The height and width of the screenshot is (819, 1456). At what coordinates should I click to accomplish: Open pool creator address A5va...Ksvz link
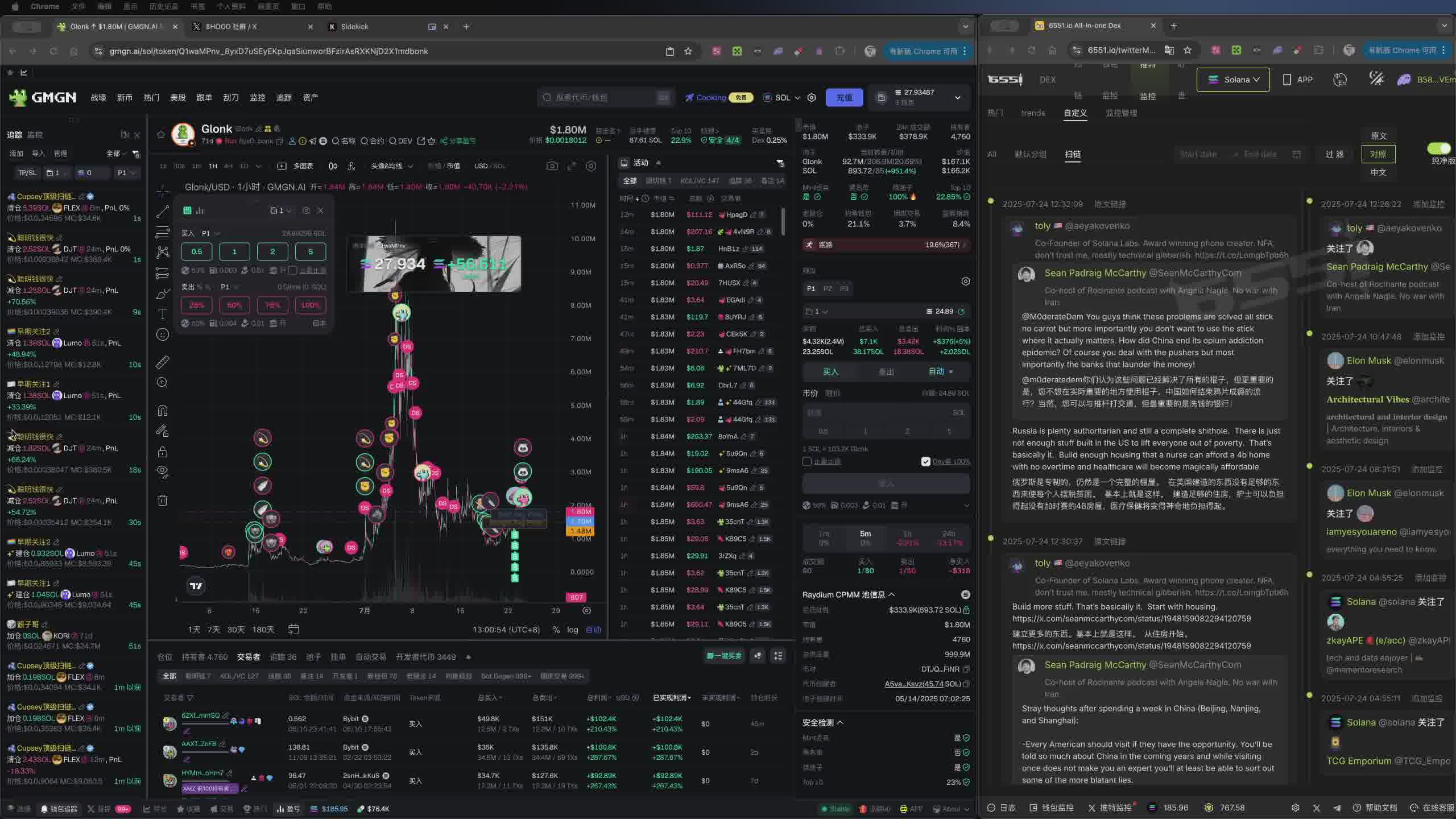pyautogui.click(x=914, y=684)
